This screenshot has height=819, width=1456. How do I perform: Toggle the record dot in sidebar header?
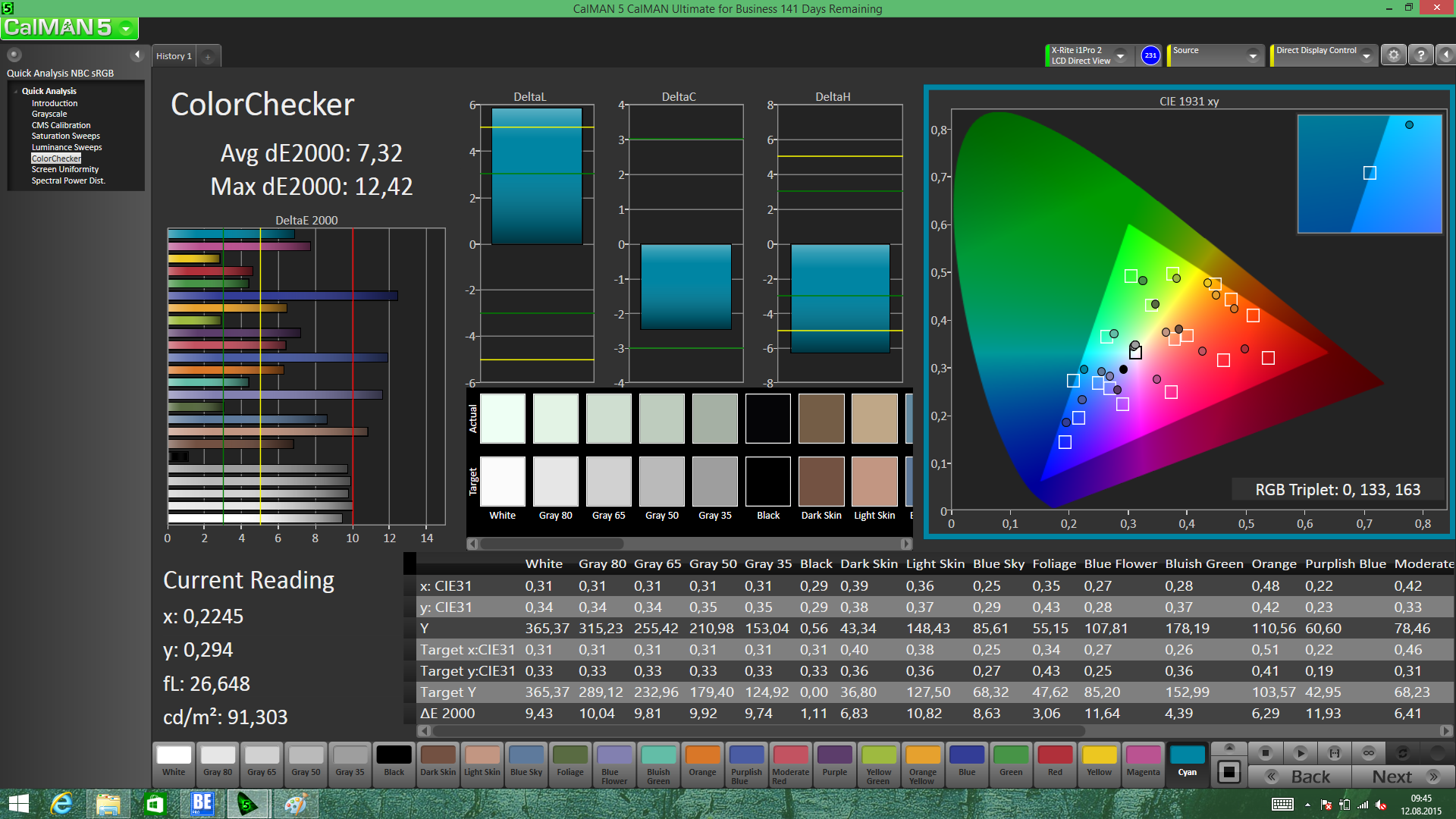pos(14,55)
